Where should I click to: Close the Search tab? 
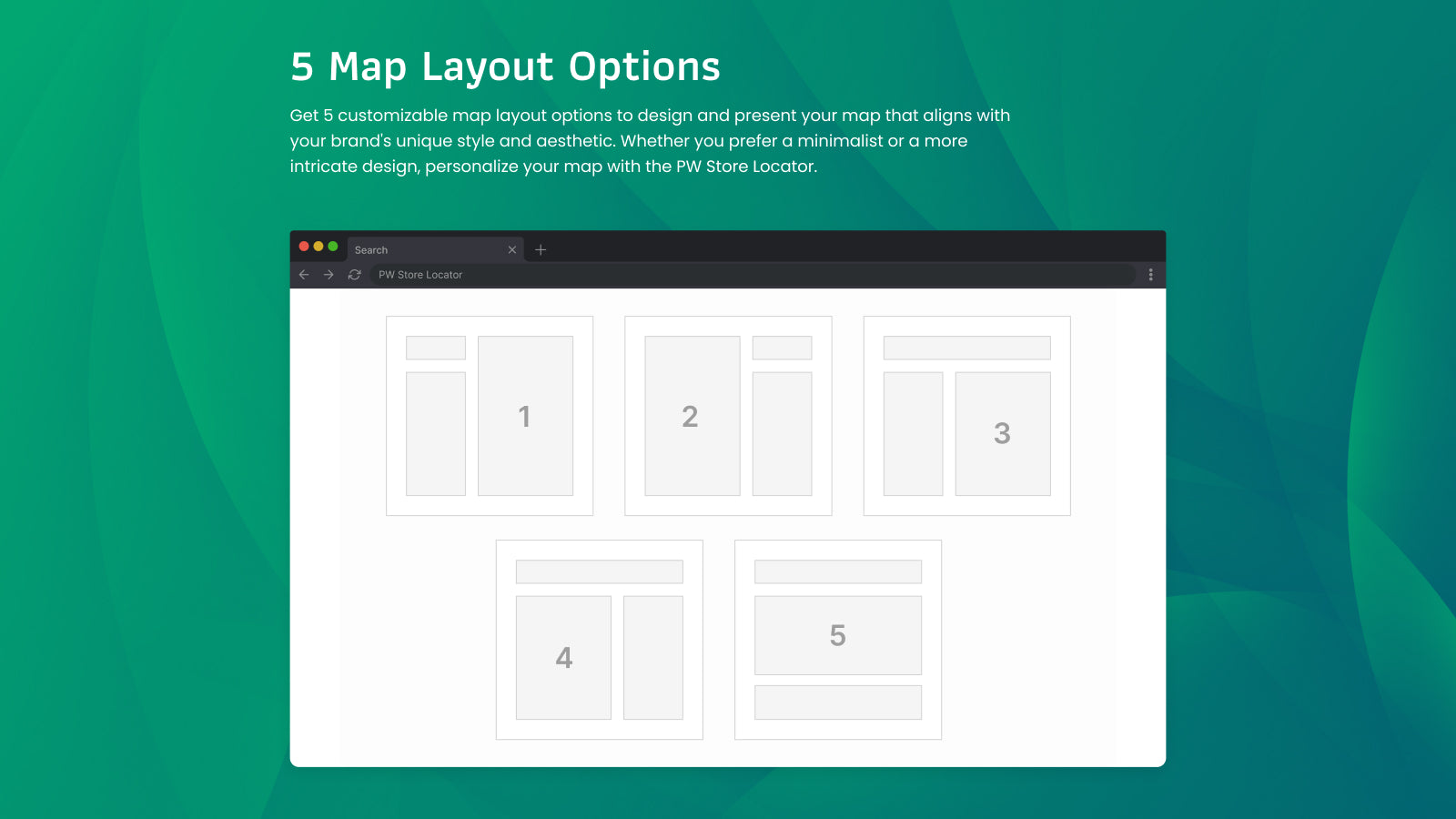click(x=512, y=249)
